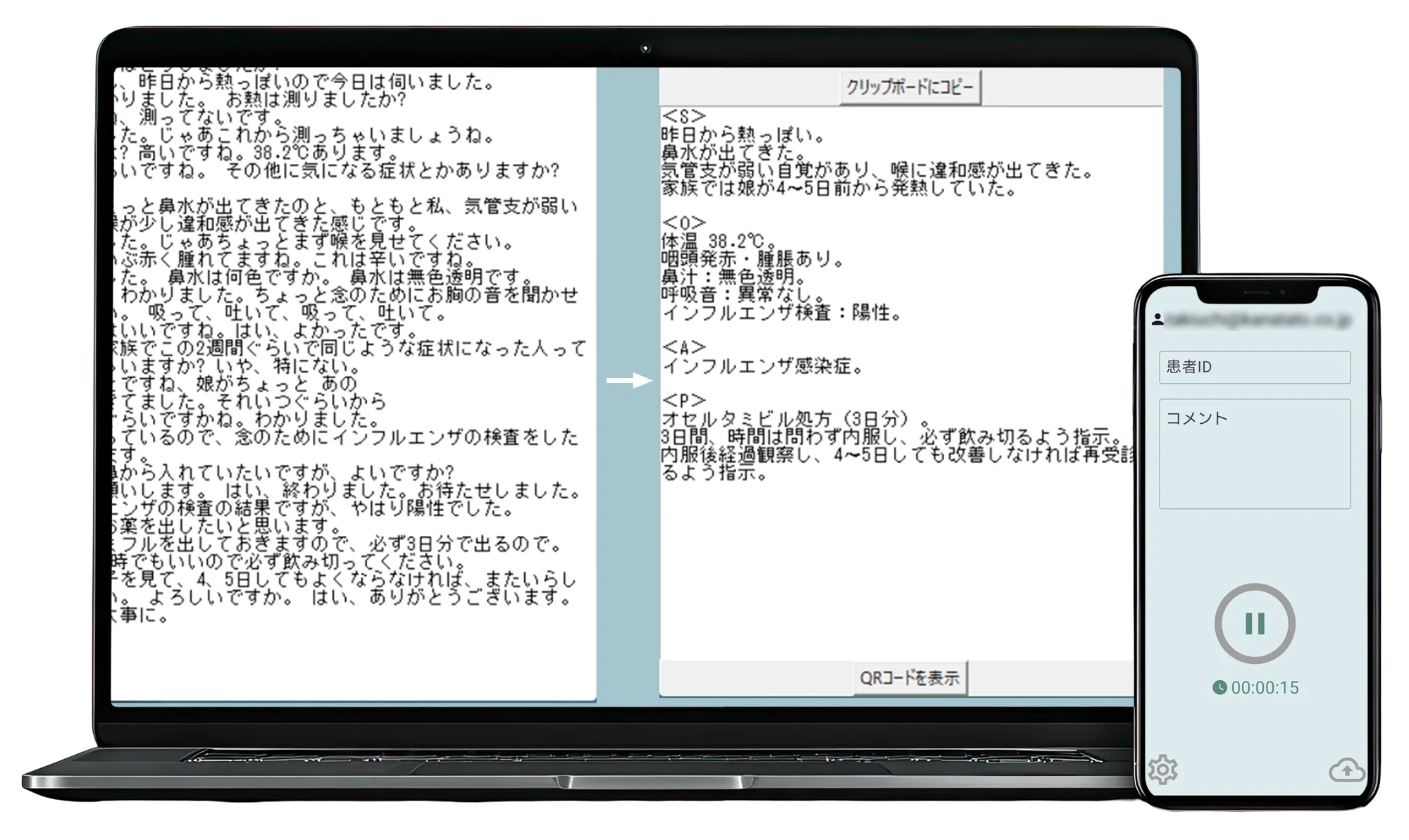The image size is (1409, 840).
Task: Click the <O> section heading
Action: pos(683,223)
